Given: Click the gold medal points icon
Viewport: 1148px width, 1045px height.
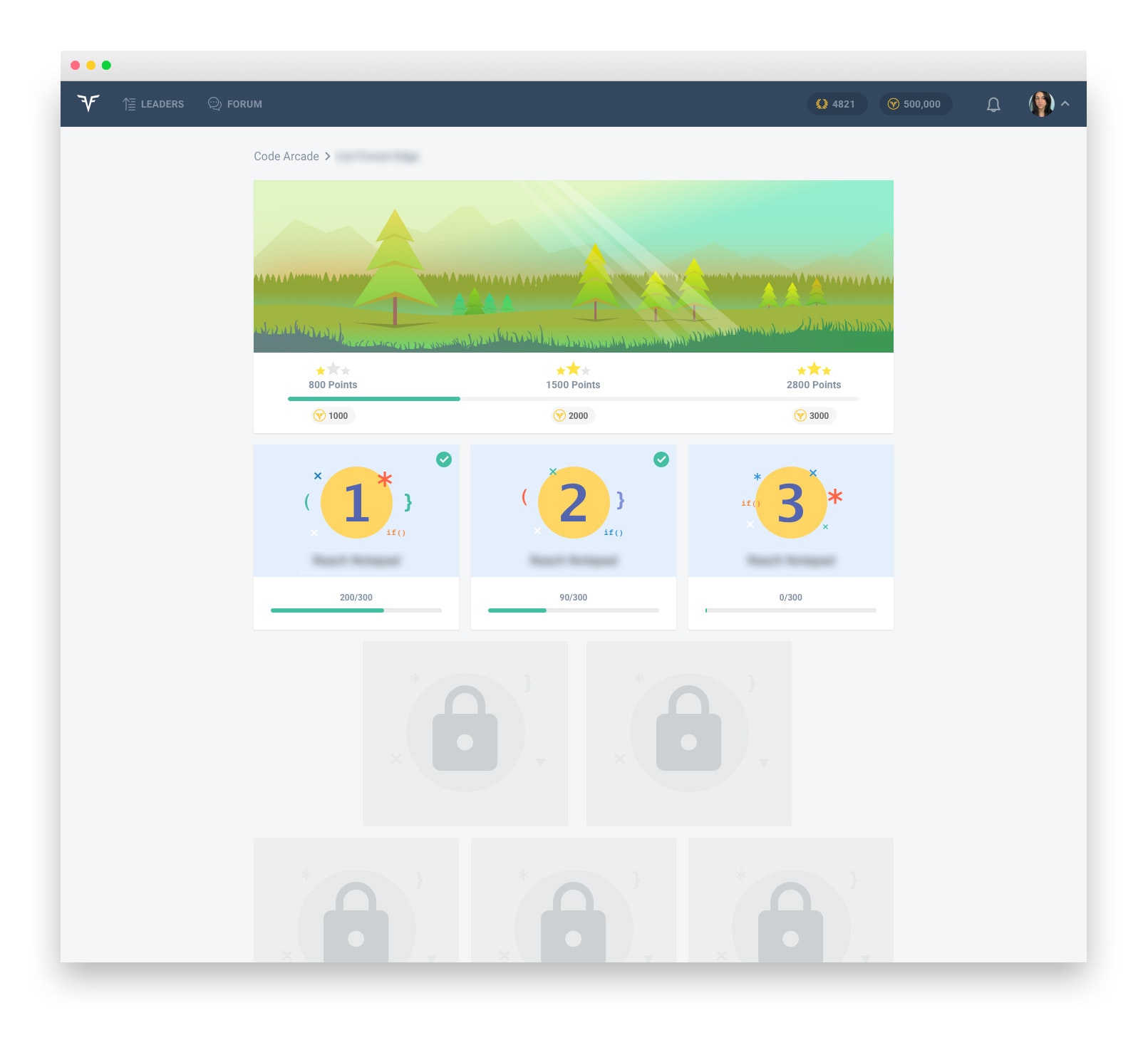Looking at the screenshot, I should (x=822, y=104).
